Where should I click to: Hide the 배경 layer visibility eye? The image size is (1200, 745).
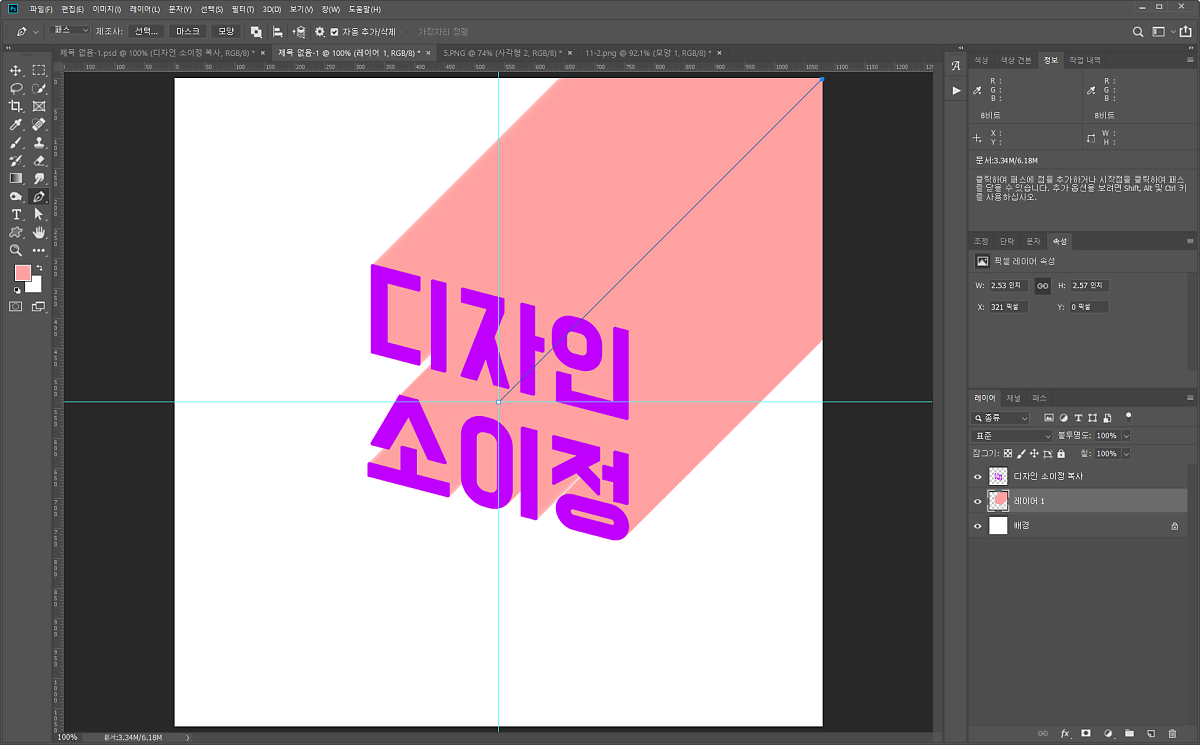pyautogui.click(x=978, y=525)
